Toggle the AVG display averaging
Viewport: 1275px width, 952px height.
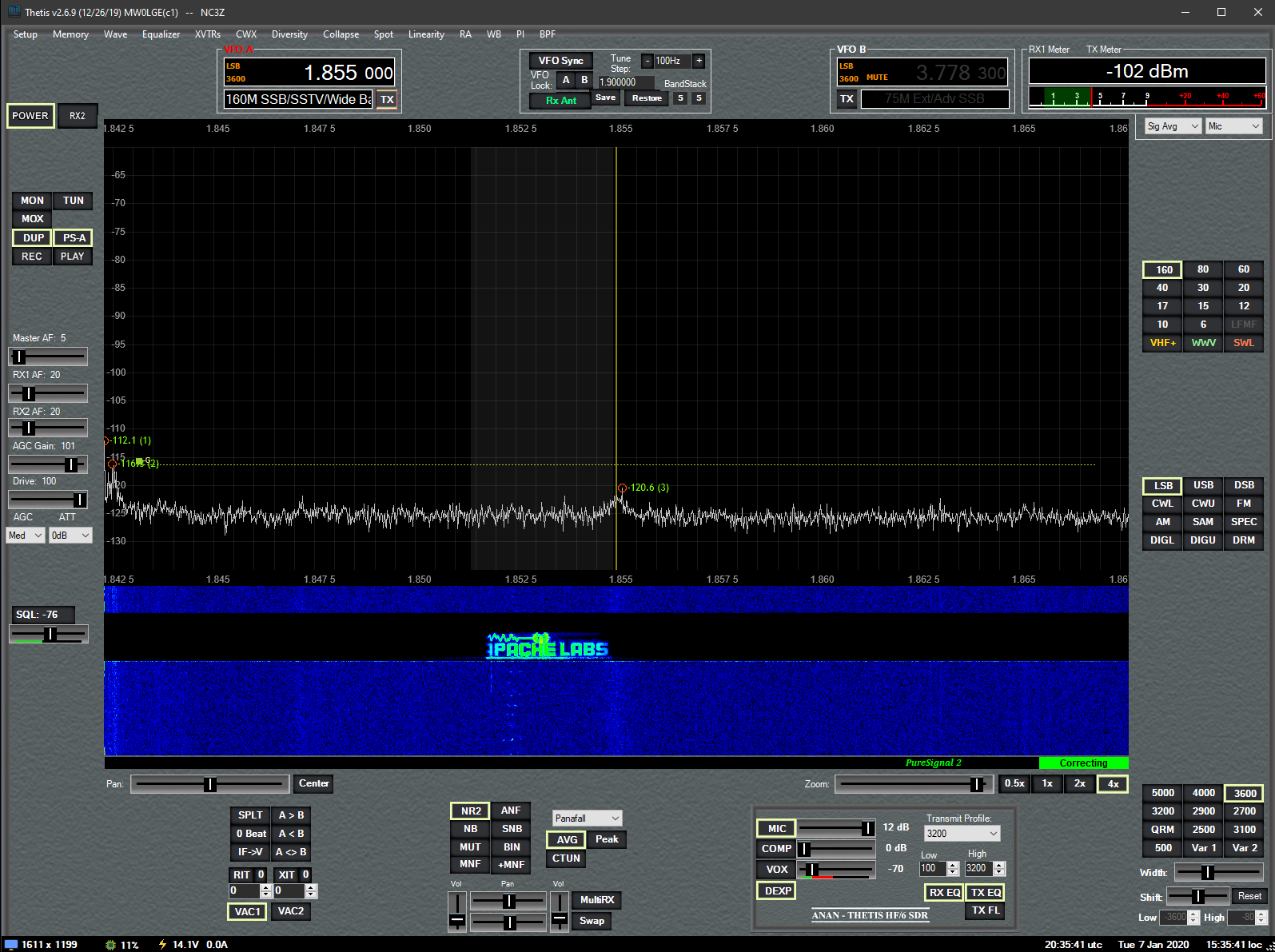(x=567, y=840)
